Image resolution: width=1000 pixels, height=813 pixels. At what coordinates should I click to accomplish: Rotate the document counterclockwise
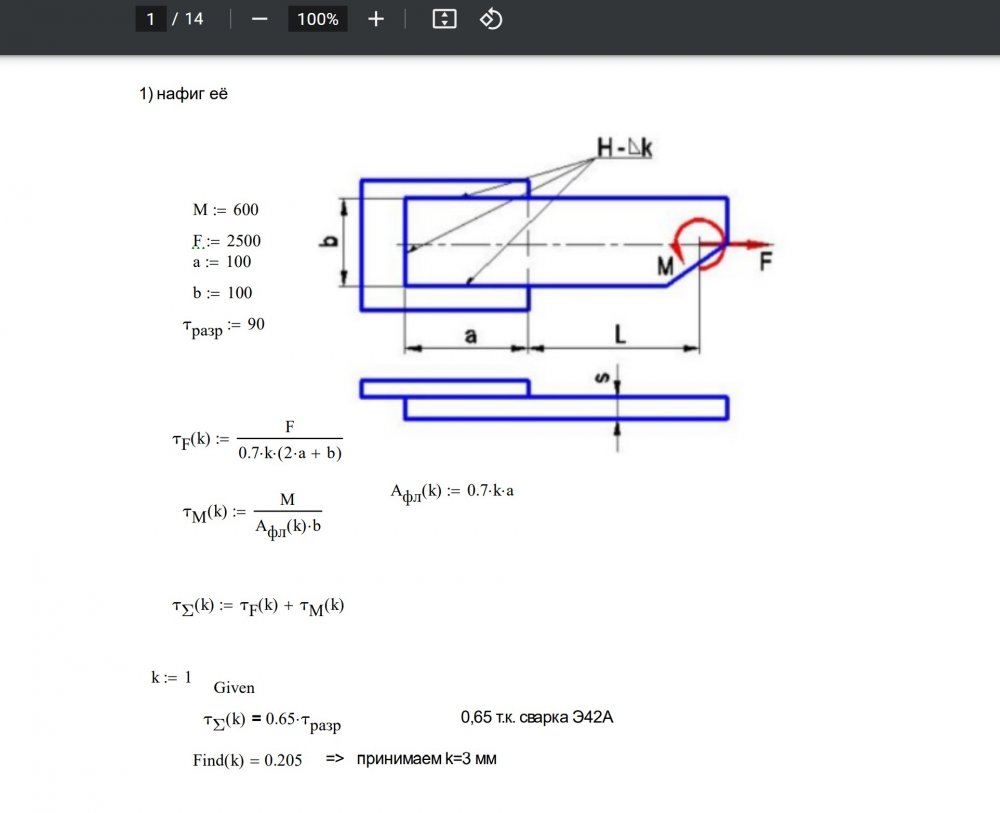(490, 19)
